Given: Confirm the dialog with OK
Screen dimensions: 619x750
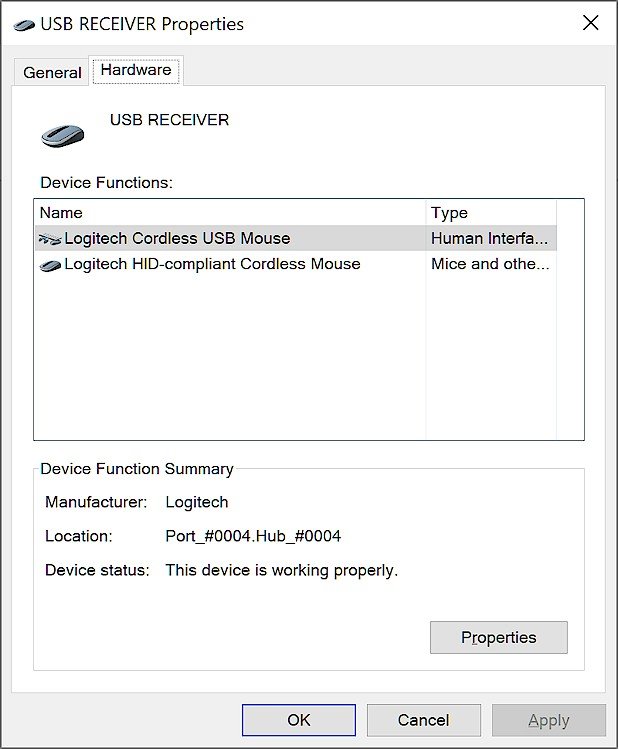Looking at the screenshot, I should (x=298, y=720).
